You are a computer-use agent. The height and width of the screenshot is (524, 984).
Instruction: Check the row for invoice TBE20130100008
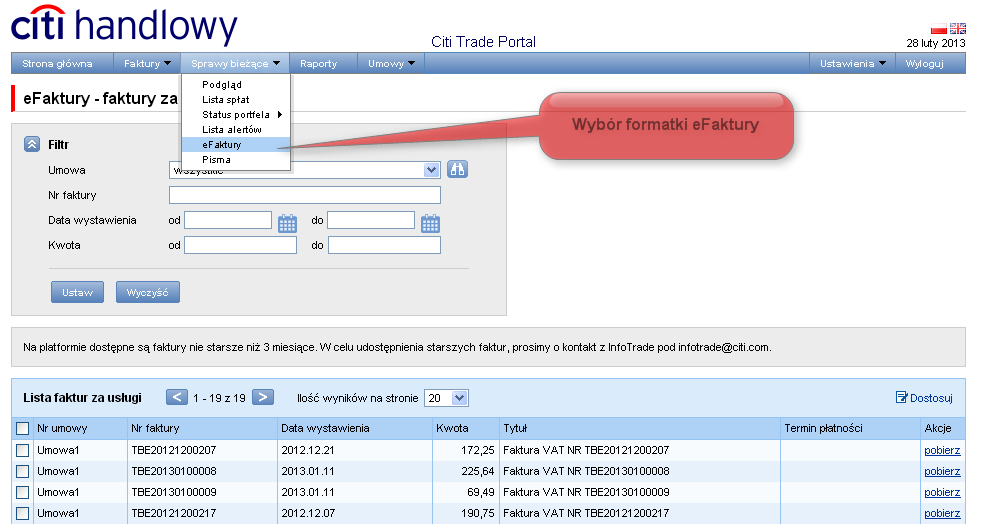pyautogui.click(x=23, y=471)
